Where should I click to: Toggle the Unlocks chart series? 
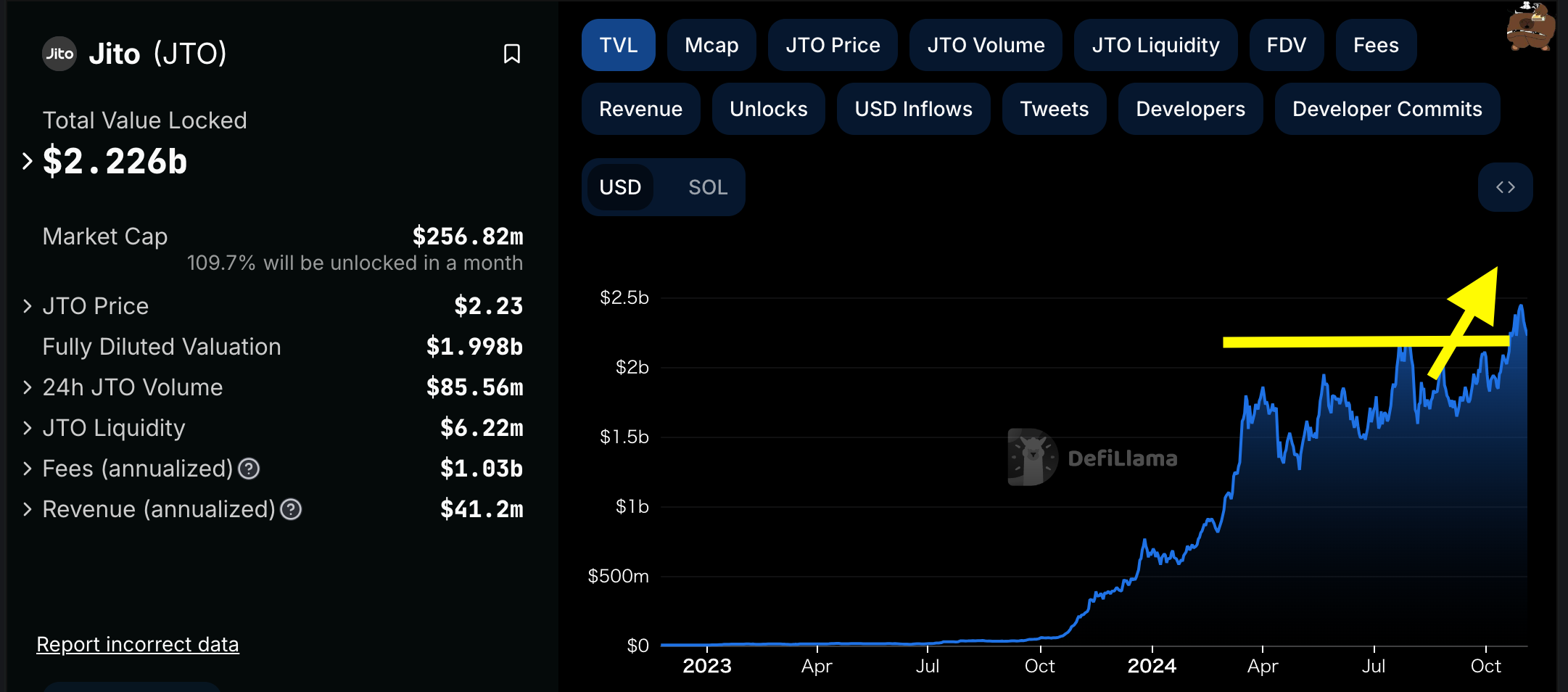tap(768, 109)
